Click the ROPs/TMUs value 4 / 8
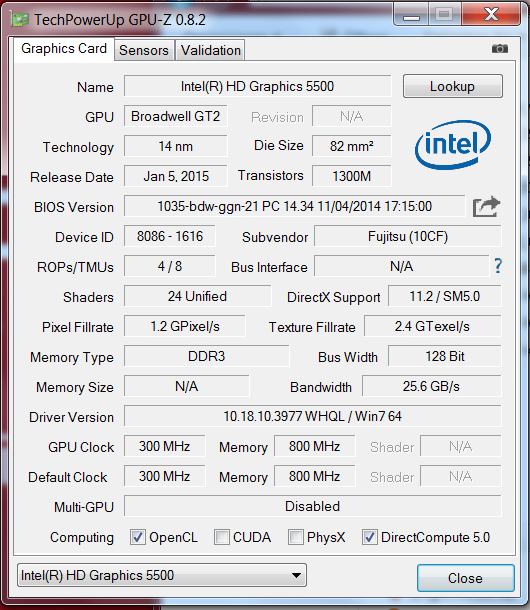530x610 pixels. [170, 266]
